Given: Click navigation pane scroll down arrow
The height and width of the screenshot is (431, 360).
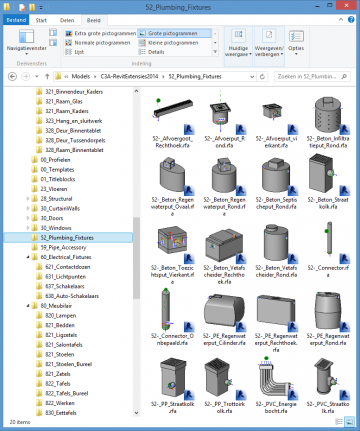Looking at the screenshot, I should 136,413.
